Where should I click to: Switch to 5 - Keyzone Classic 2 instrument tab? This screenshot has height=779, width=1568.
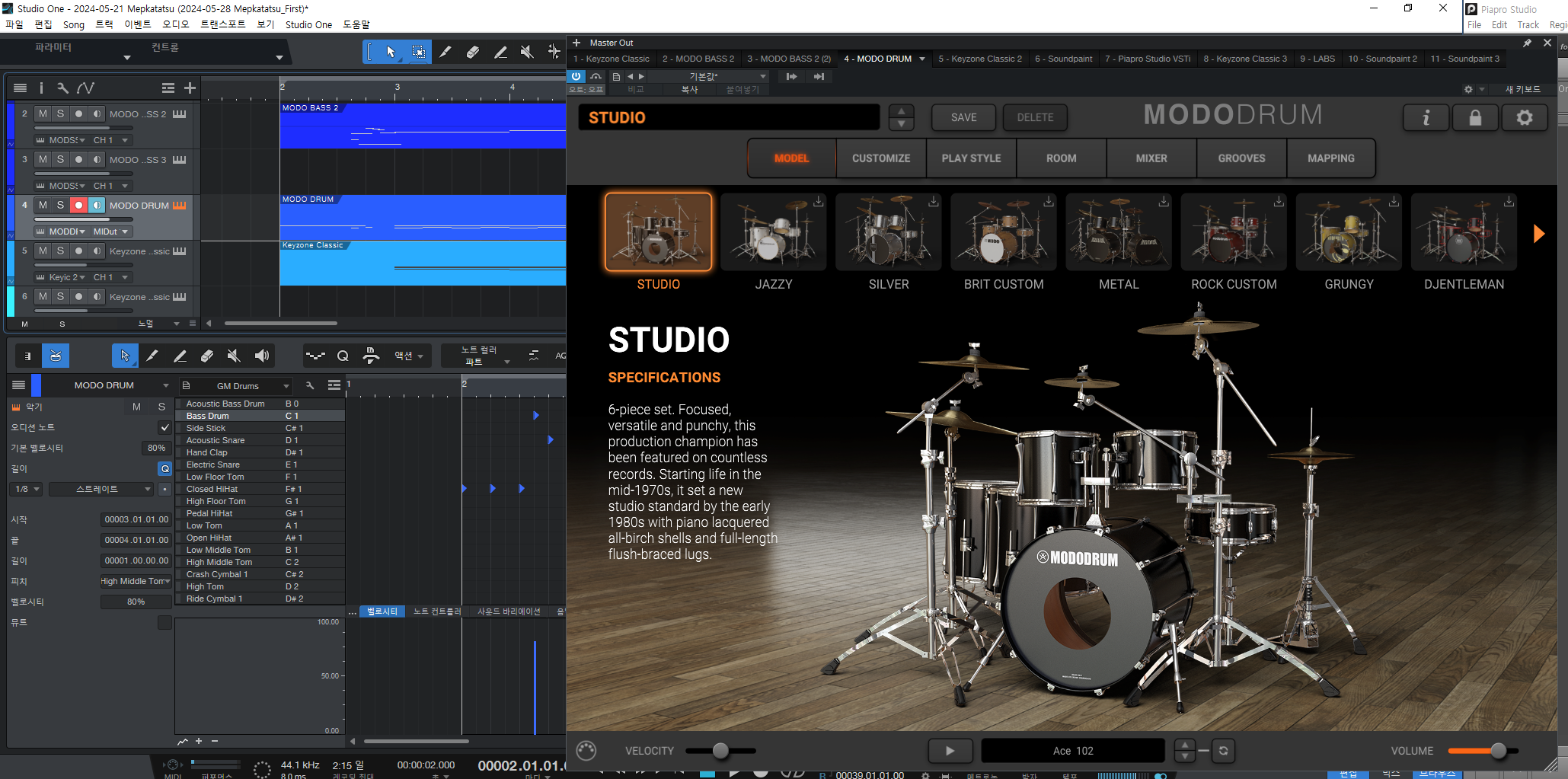pos(980,59)
